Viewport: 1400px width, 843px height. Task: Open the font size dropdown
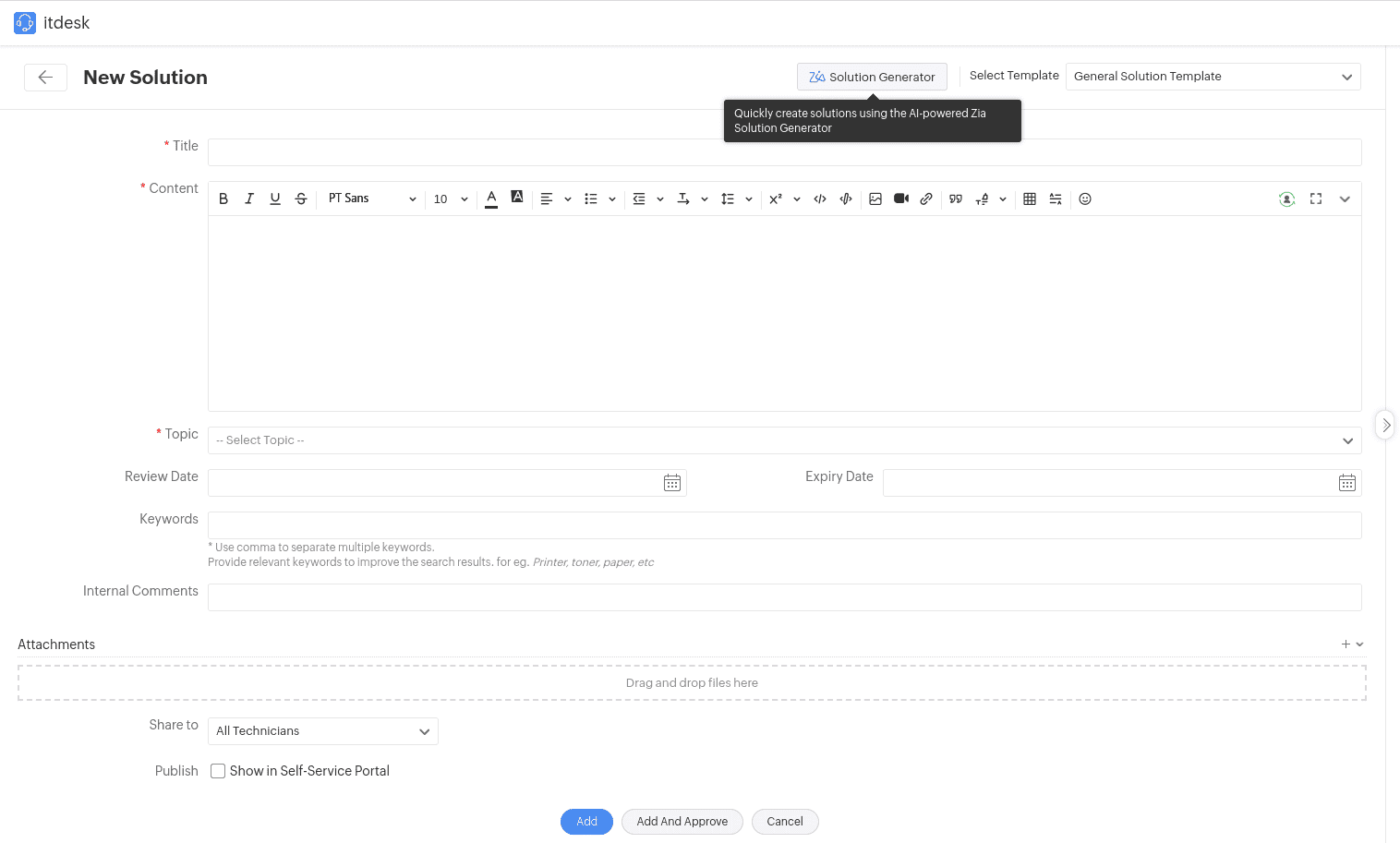450,199
